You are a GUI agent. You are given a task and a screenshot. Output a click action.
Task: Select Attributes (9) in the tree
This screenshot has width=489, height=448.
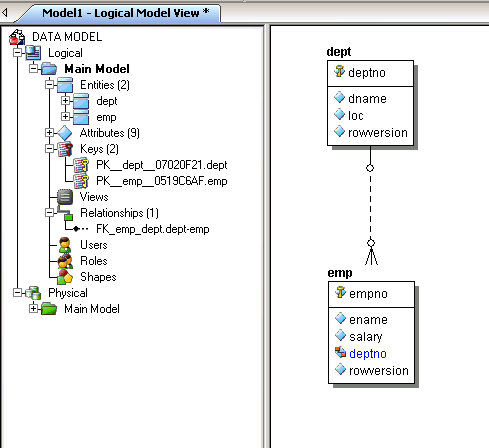click(x=110, y=133)
